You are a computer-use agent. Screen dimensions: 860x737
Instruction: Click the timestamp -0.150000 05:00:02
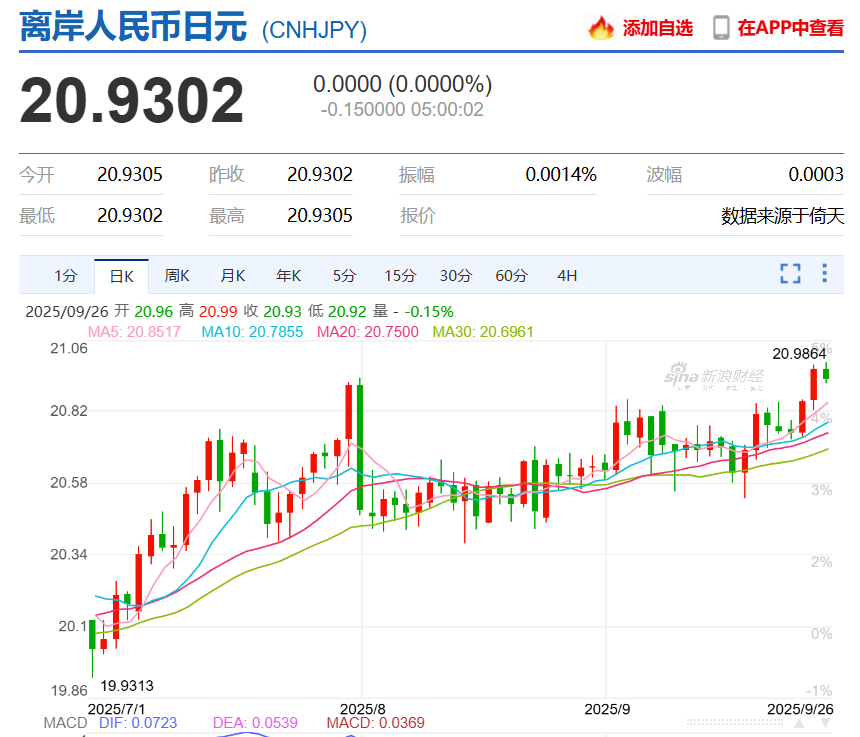pyautogui.click(x=403, y=110)
